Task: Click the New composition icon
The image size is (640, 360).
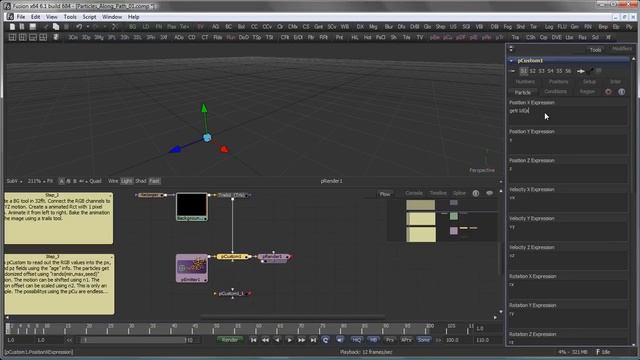Action: tap(12, 27)
